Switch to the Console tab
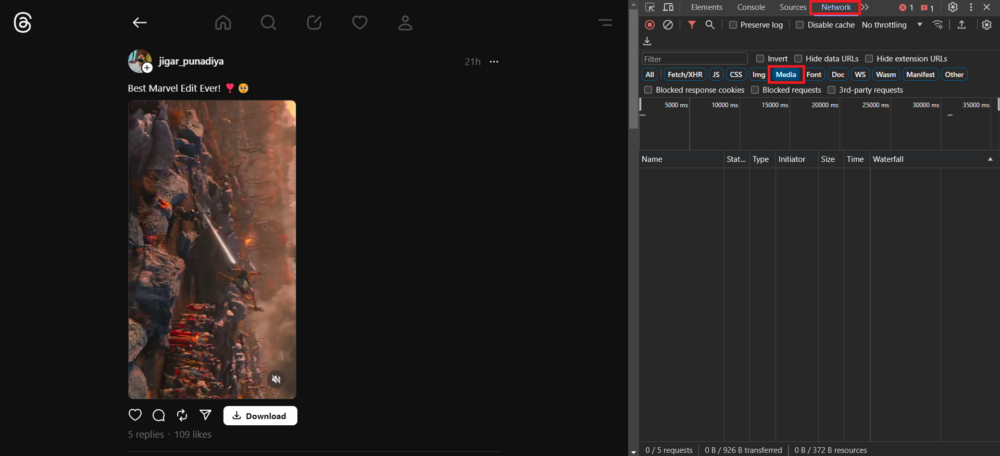The height and width of the screenshot is (456, 1000). tap(751, 7)
